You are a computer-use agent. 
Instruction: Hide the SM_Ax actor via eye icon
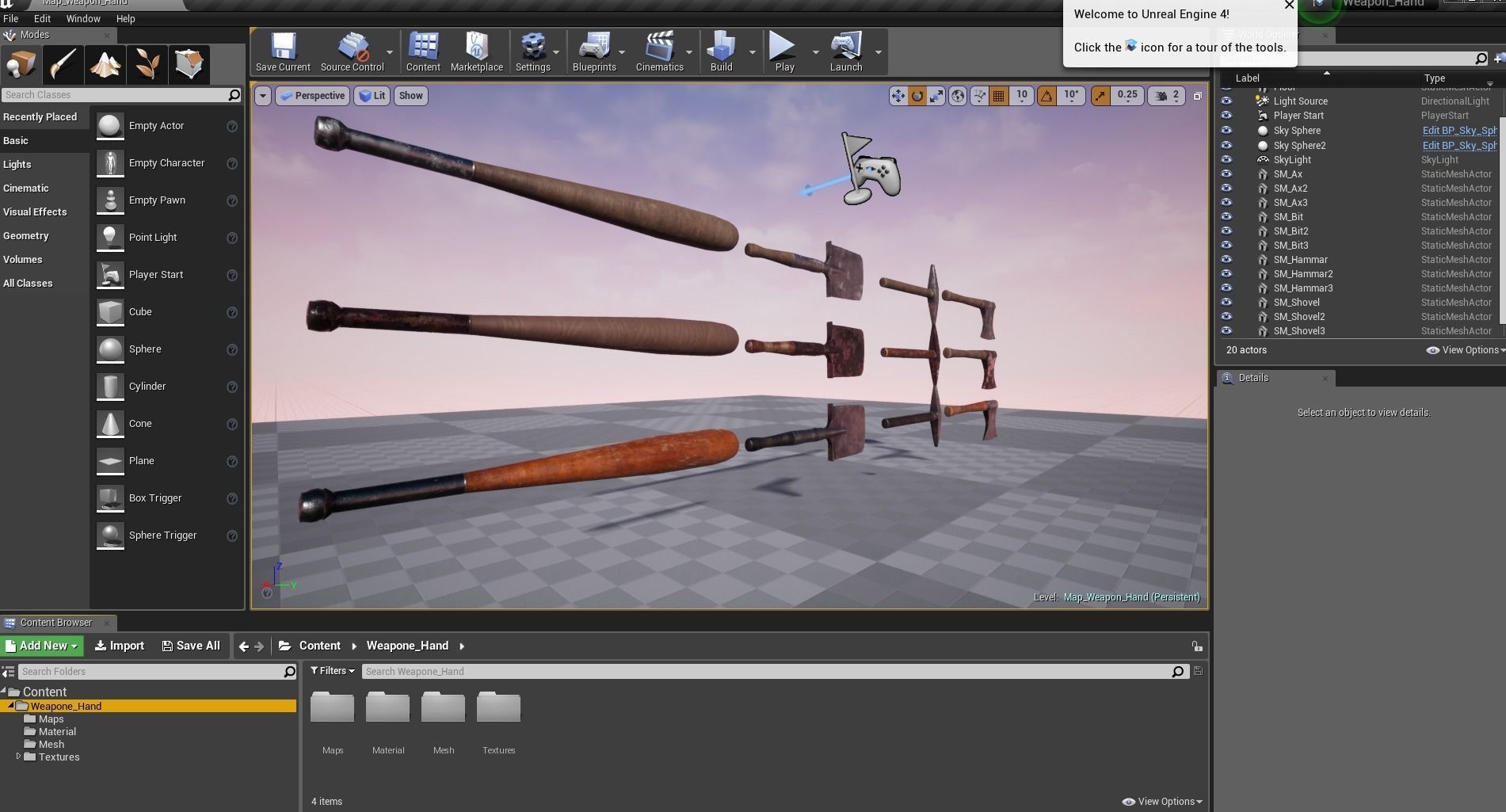(x=1226, y=174)
